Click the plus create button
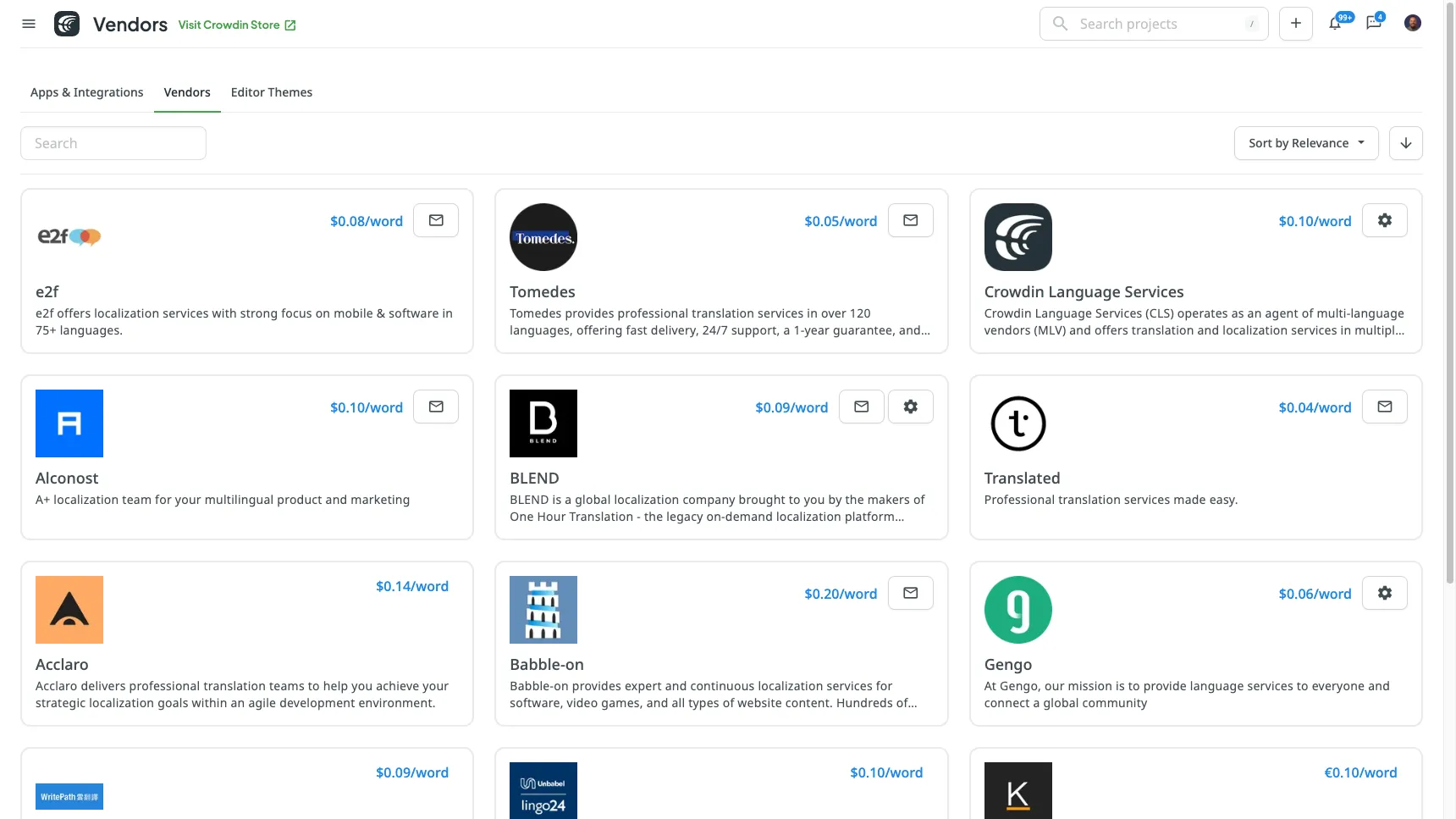 point(1295,24)
